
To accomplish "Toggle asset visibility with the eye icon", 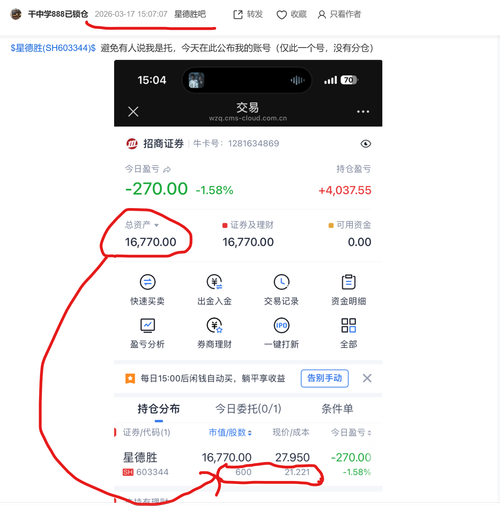I will (366, 144).
